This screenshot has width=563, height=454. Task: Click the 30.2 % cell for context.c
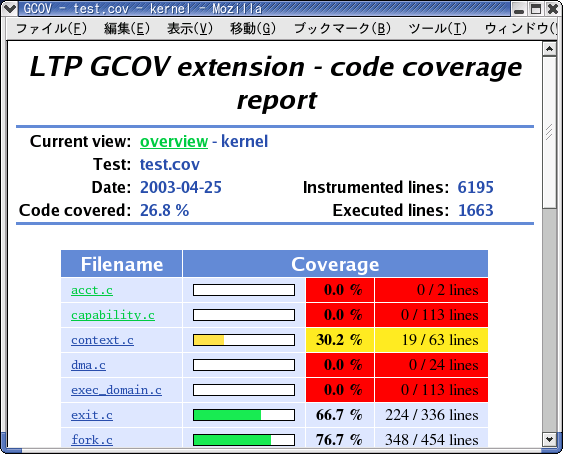pos(340,340)
